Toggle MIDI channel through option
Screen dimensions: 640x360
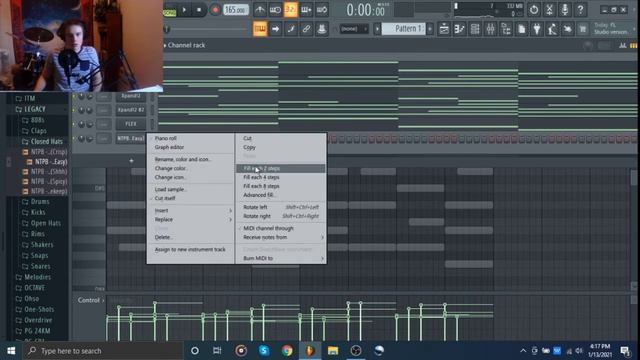click(269, 228)
